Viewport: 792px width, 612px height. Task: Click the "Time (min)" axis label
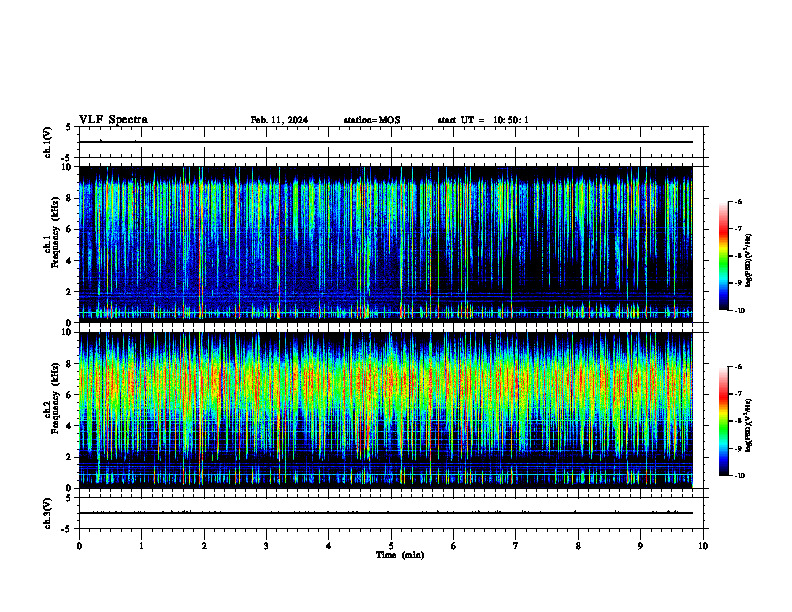coord(400,555)
